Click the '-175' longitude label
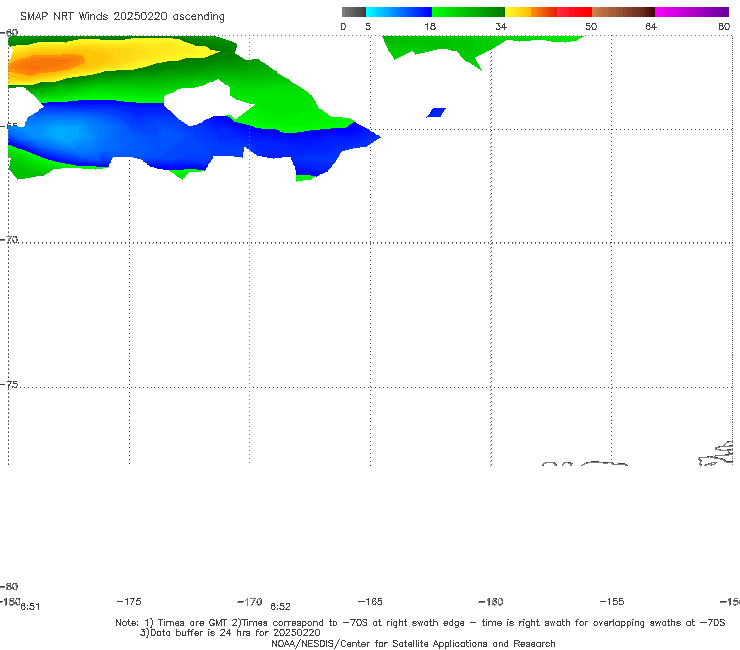Image resolution: width=740 pixels, height=650 pixels. point(129,601)
